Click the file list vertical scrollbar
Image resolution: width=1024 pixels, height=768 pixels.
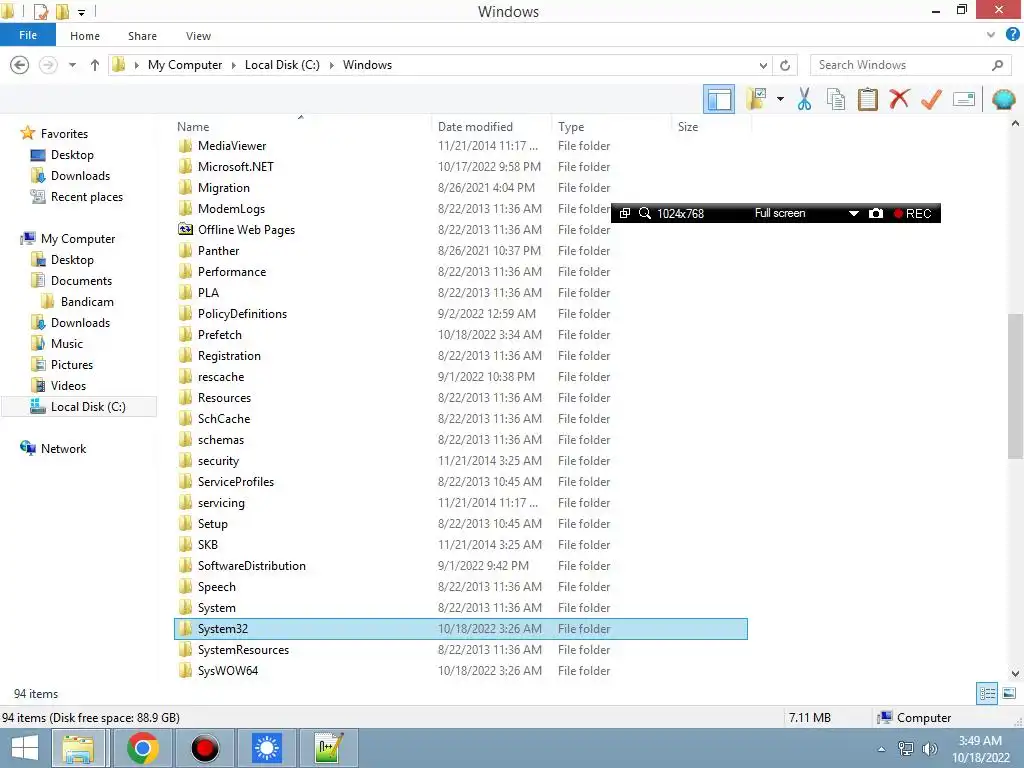click(1015, 387)
